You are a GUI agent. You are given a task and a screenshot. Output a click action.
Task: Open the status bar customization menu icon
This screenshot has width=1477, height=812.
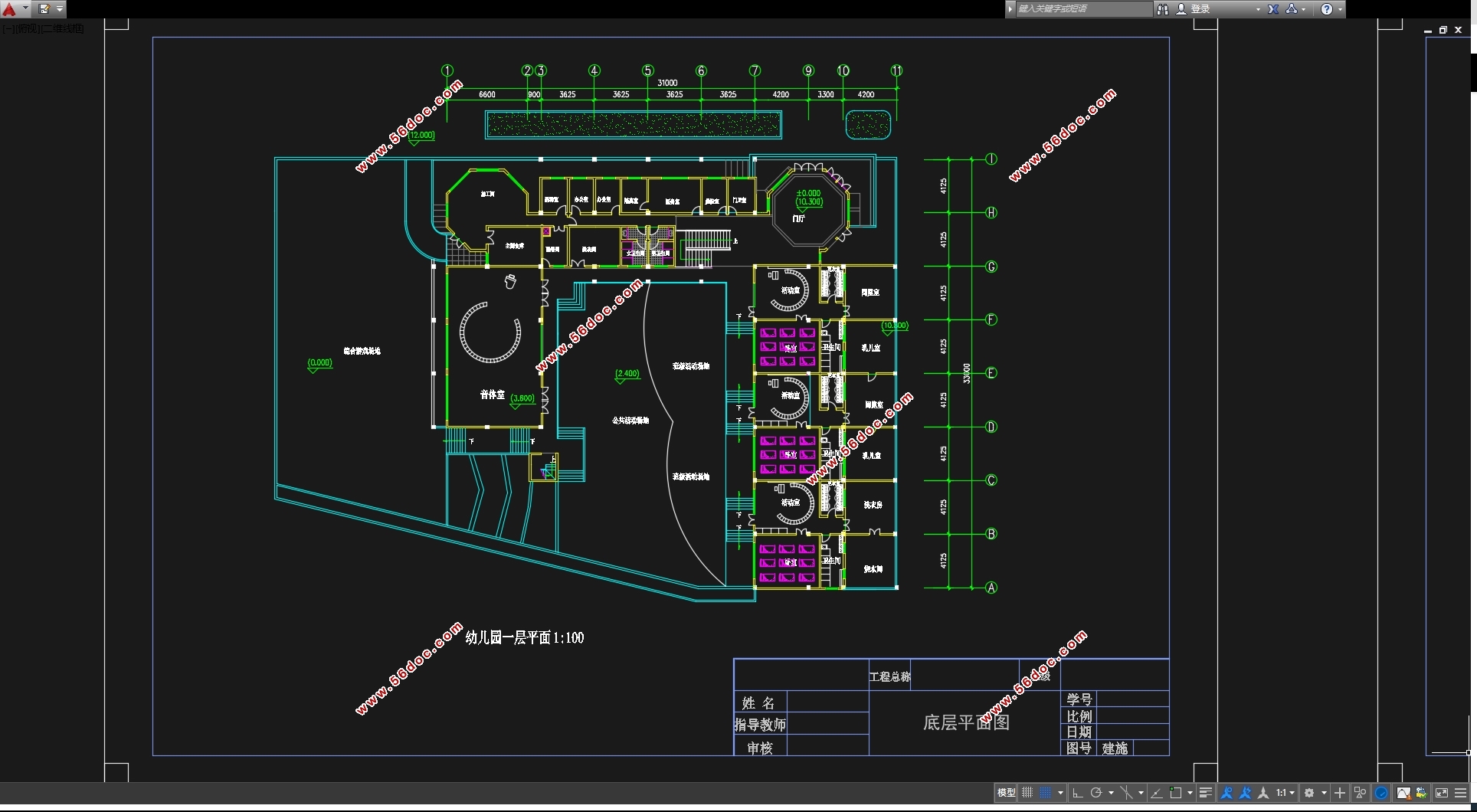click(1461, 793)
